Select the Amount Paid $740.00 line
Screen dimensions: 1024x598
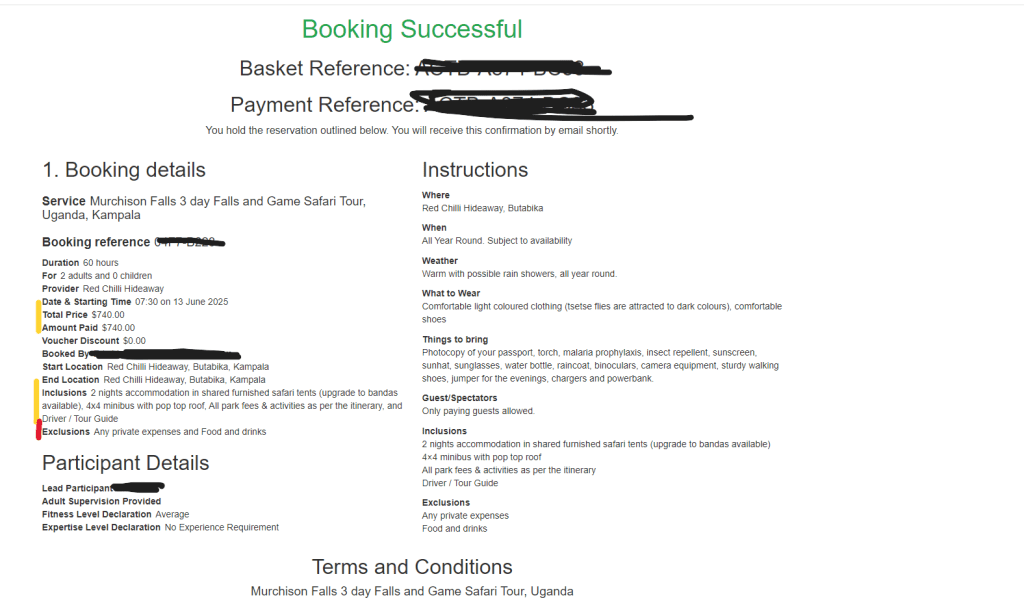click(88, 328)
